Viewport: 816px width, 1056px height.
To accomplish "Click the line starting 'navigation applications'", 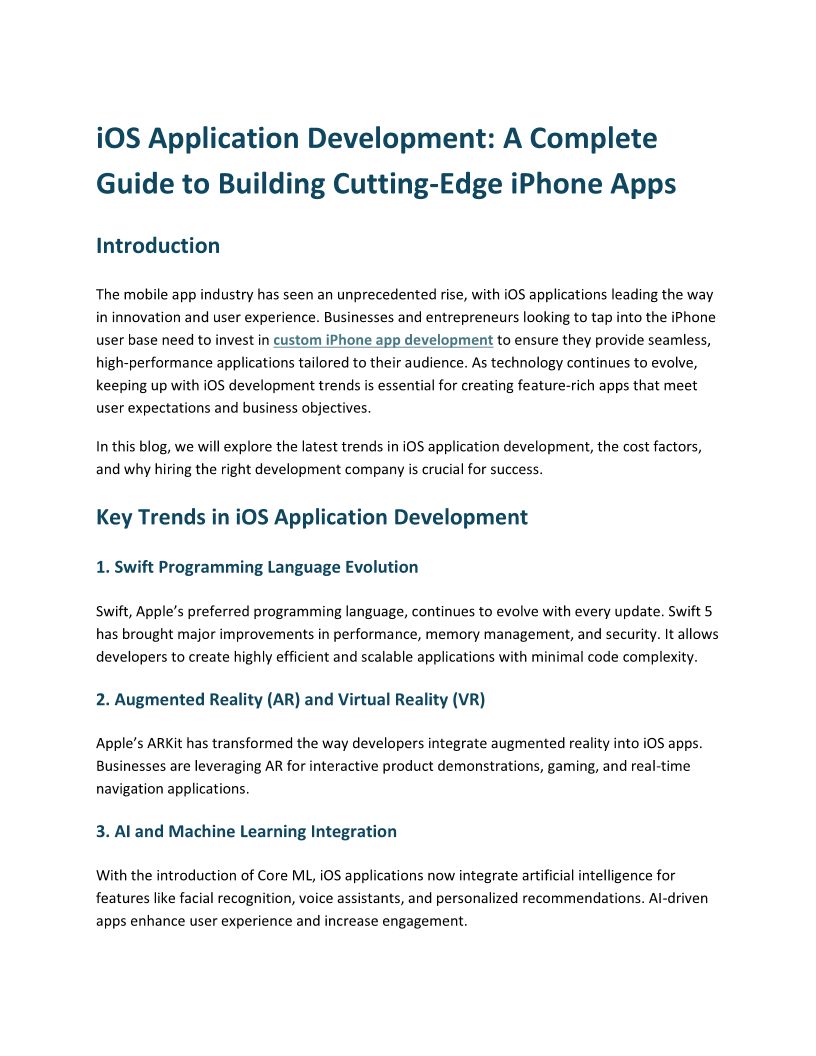I will coord(173,789).
